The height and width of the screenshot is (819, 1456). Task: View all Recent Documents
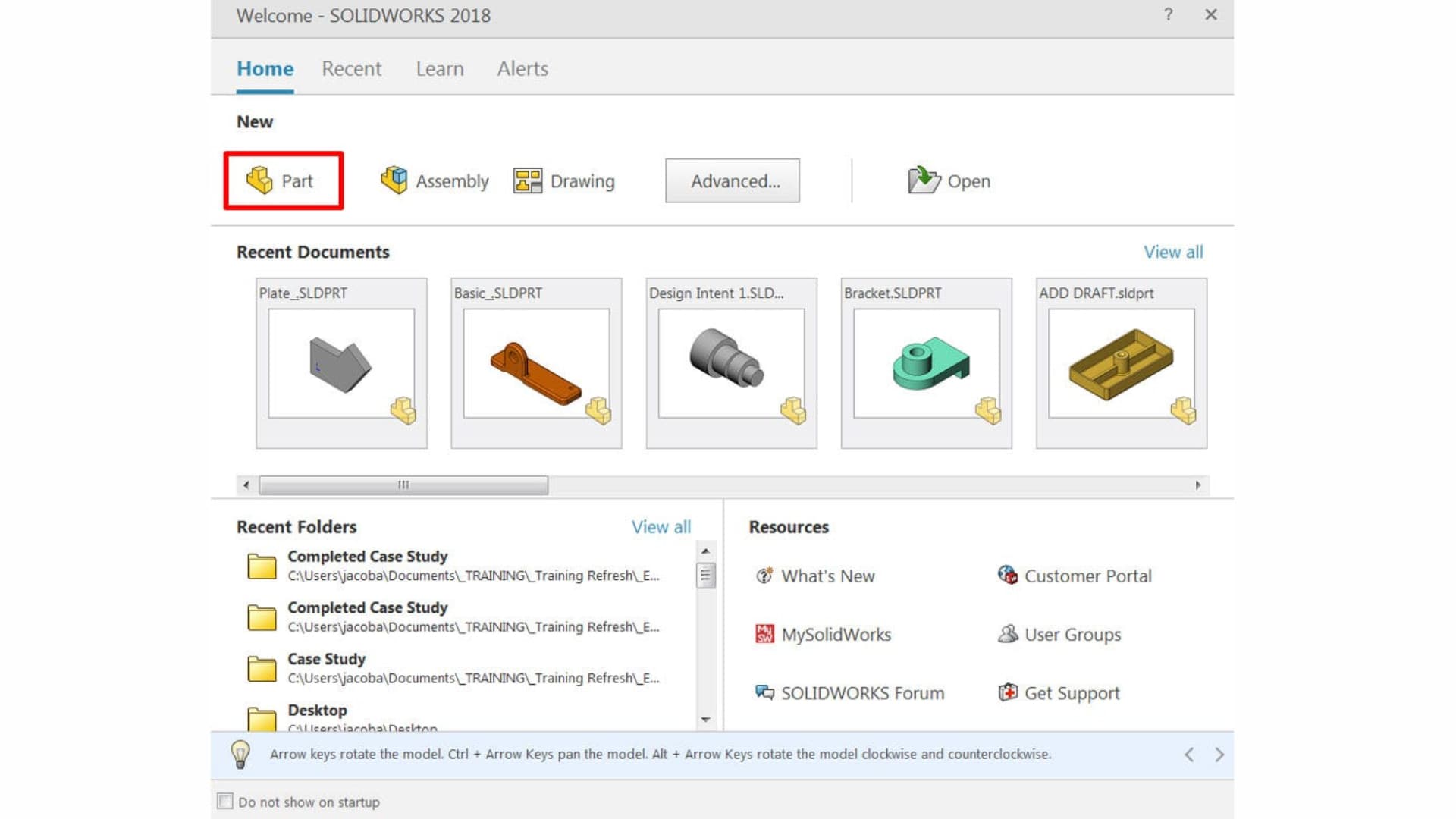click(x=1173, y=252)
